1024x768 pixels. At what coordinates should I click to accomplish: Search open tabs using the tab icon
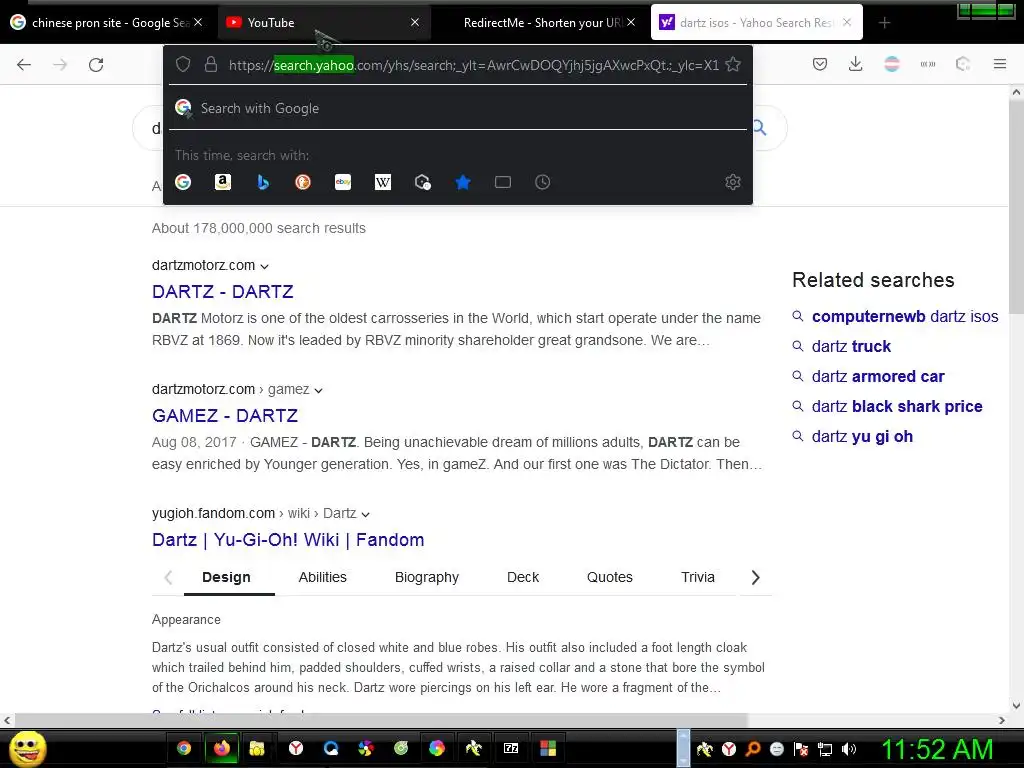503,182
